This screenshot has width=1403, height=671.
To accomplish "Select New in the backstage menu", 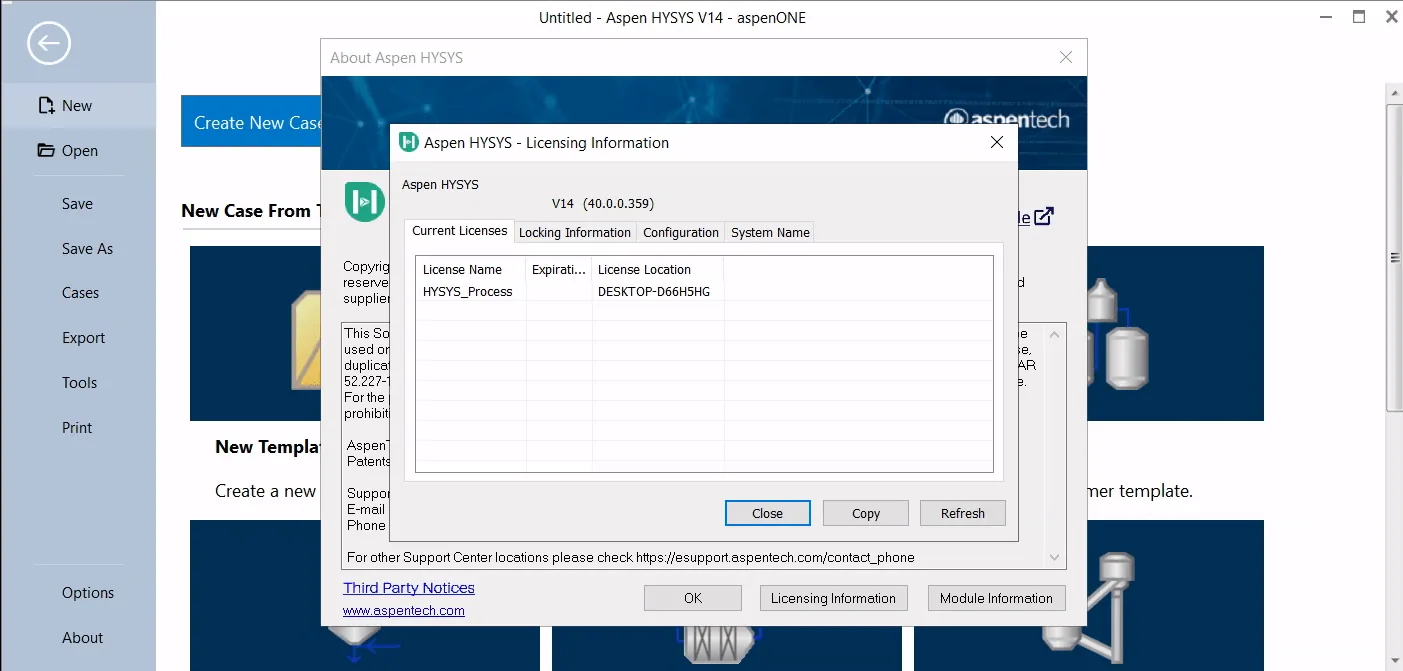I will coord(78,106).
